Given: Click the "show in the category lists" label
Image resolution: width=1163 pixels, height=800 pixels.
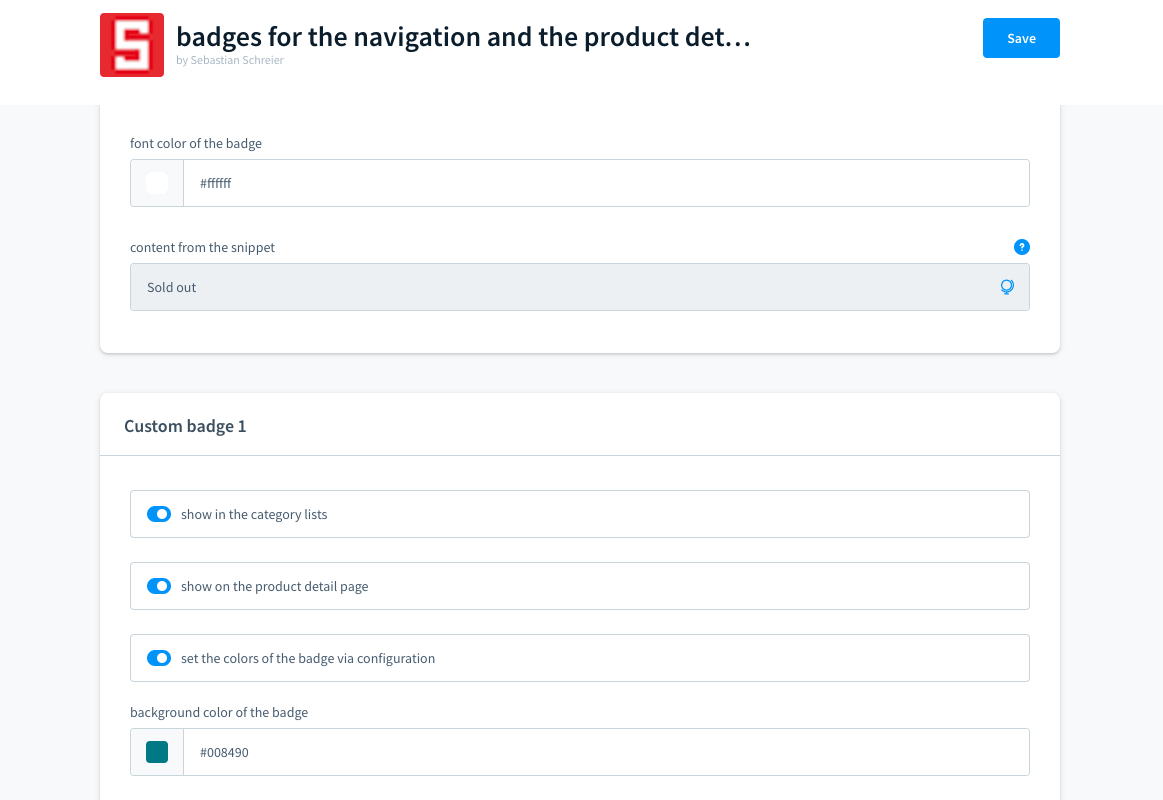Looking at the screenshot, I should tap(254, 514).
